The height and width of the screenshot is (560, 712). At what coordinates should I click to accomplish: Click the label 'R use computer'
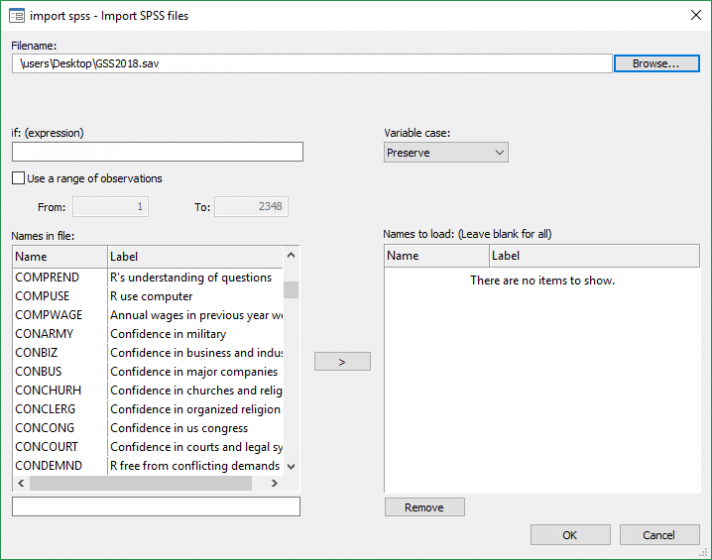[151, 296]
